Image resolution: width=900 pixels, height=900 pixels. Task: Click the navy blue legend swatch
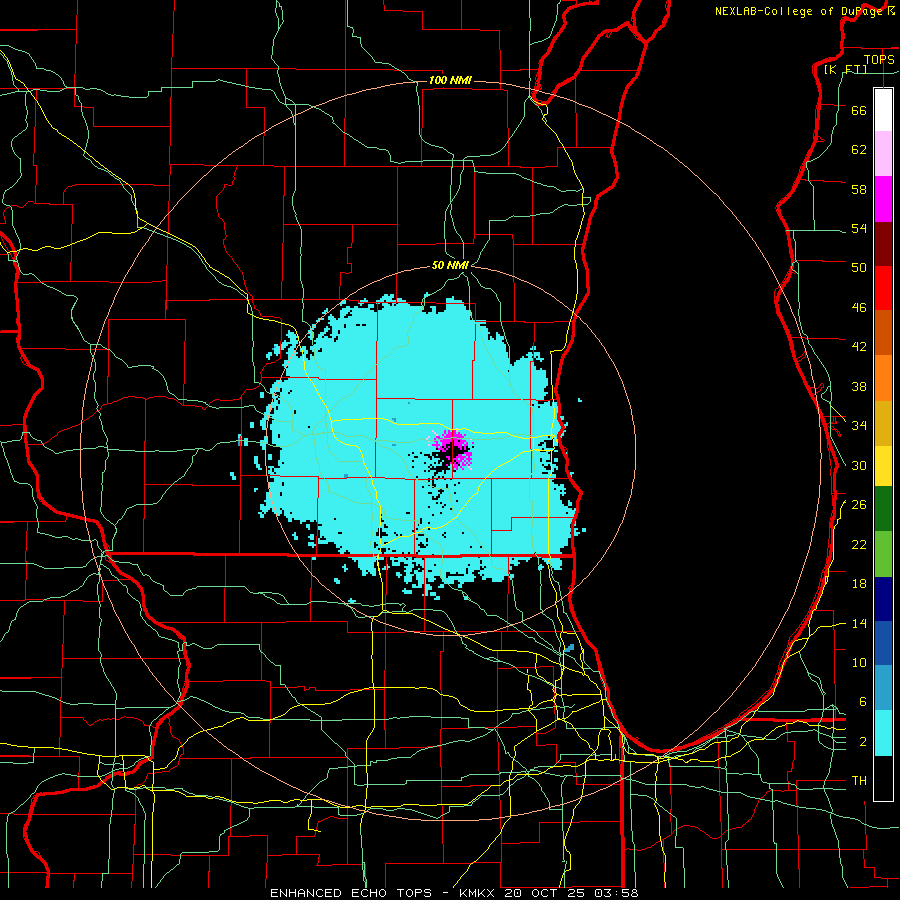883,599
